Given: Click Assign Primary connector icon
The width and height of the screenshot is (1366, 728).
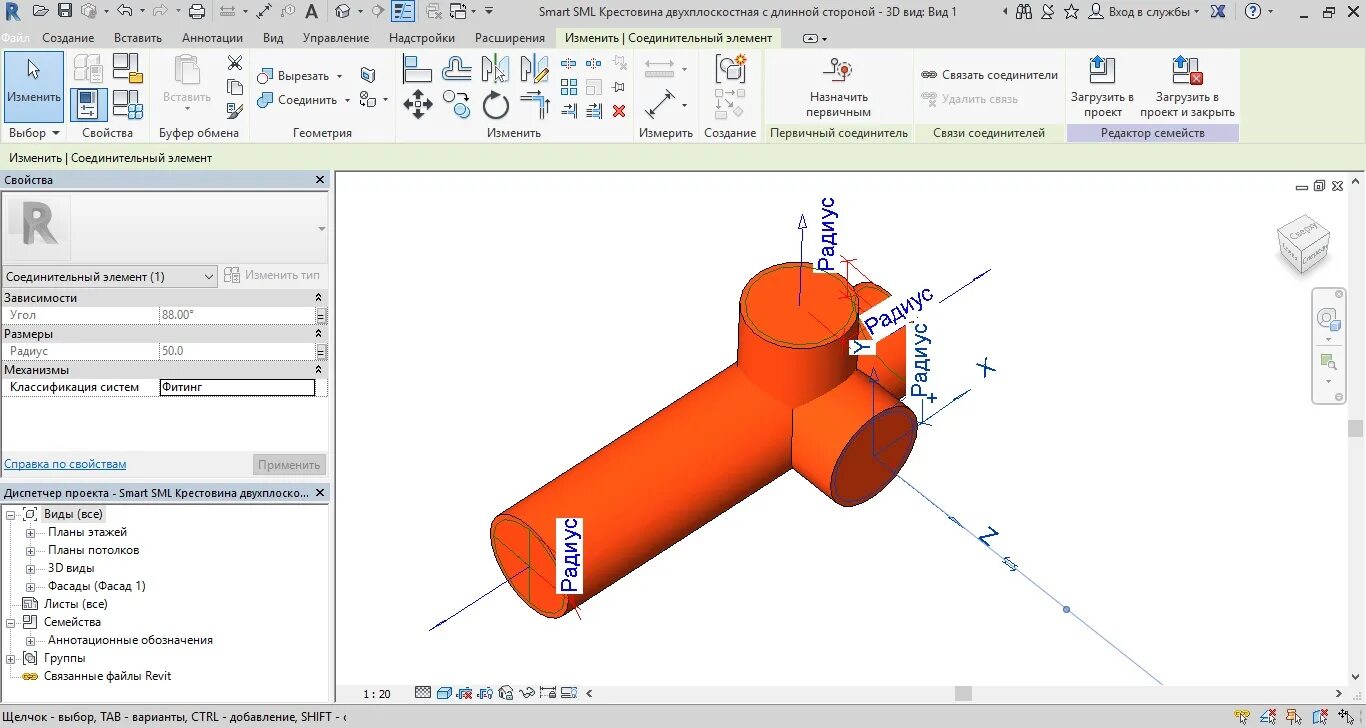Looking at the screenshot, I should tap(839, 87).
